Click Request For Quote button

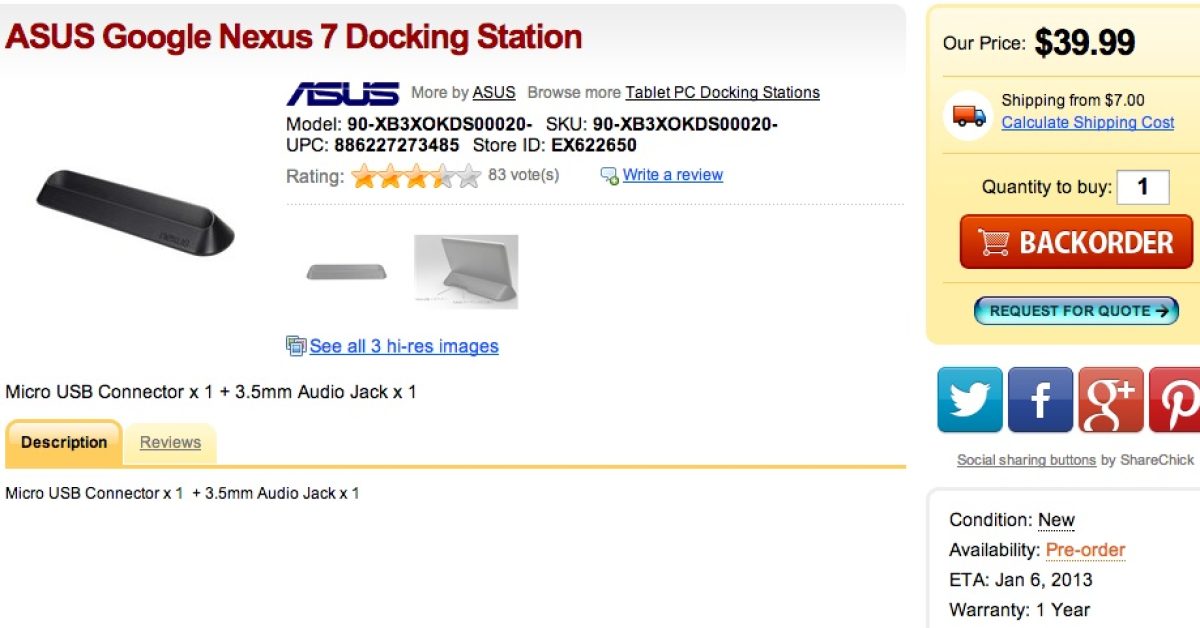pos(1076,311)
